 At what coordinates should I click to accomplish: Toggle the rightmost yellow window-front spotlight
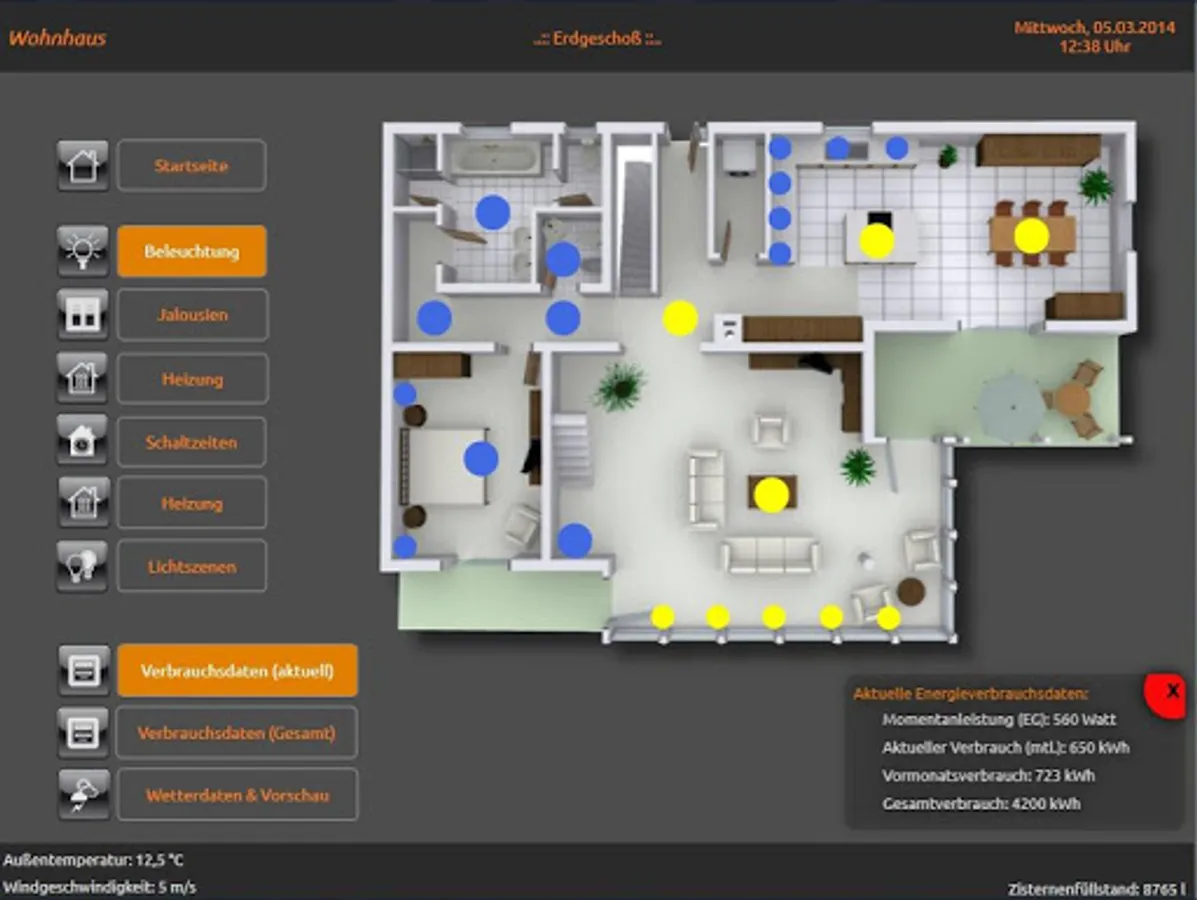pos(889,618)
